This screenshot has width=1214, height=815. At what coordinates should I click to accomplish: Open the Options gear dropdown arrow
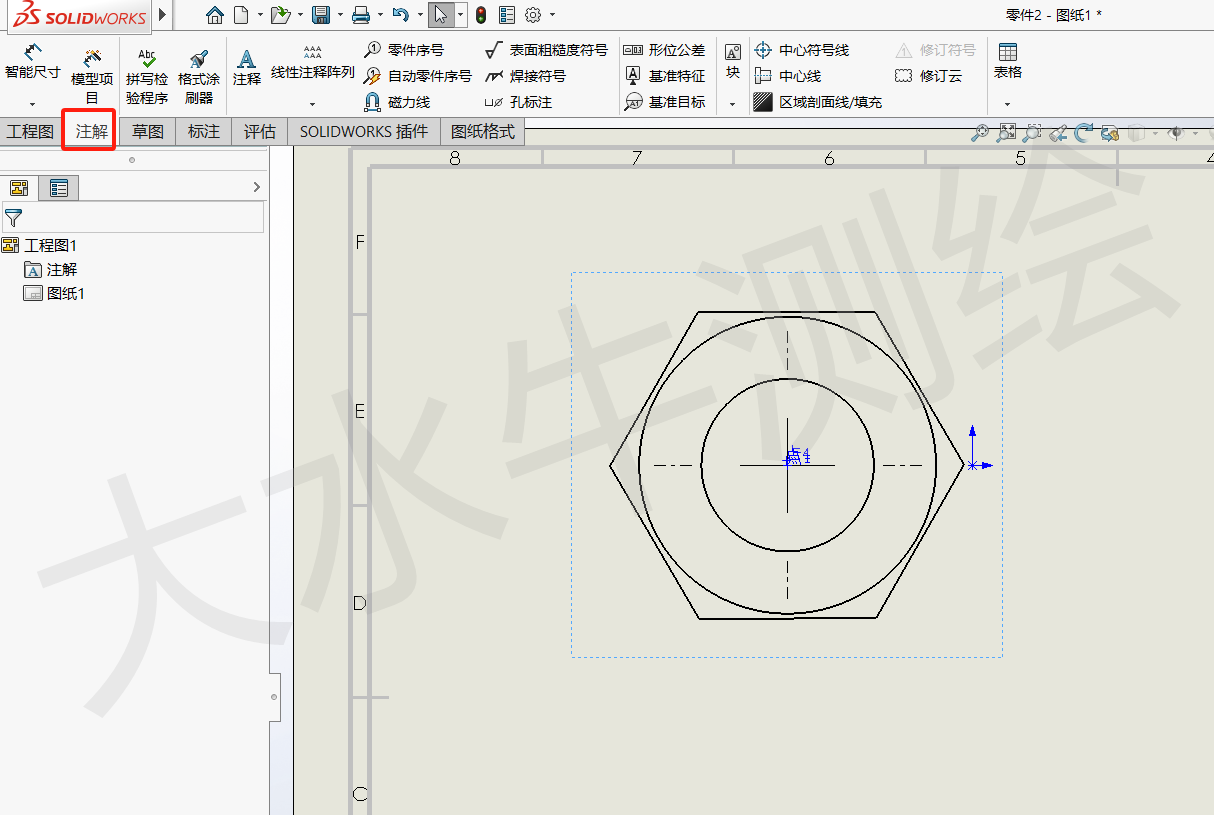pyautogui.click(x=552, y=15)
